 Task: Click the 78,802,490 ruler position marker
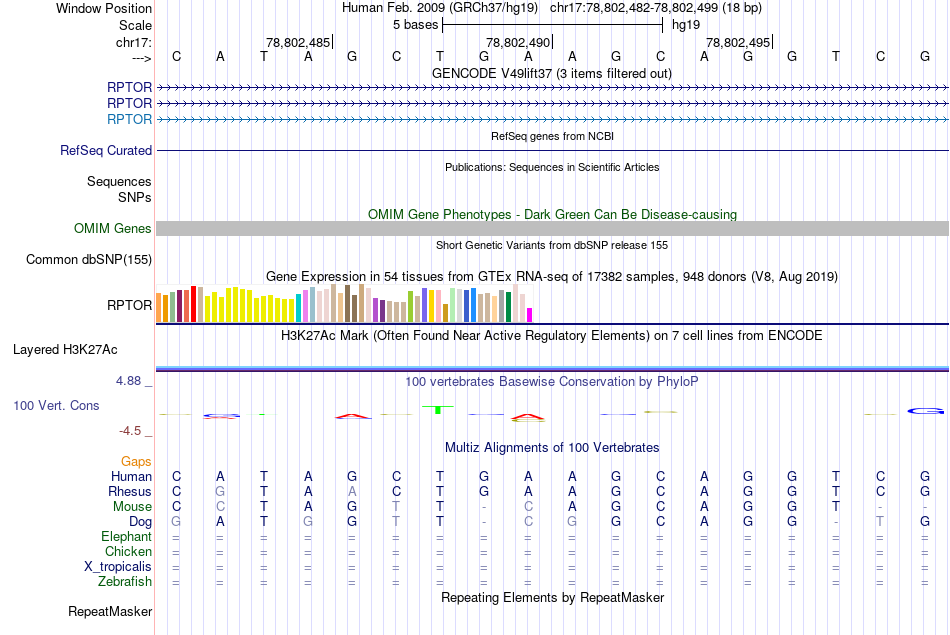click(519, 42)
